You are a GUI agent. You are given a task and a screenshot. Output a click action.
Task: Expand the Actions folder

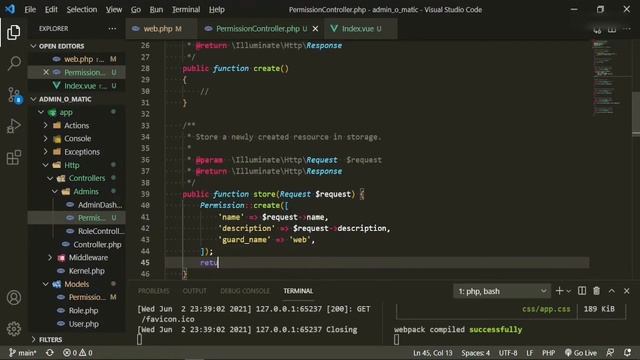click(x=46, y=125)
